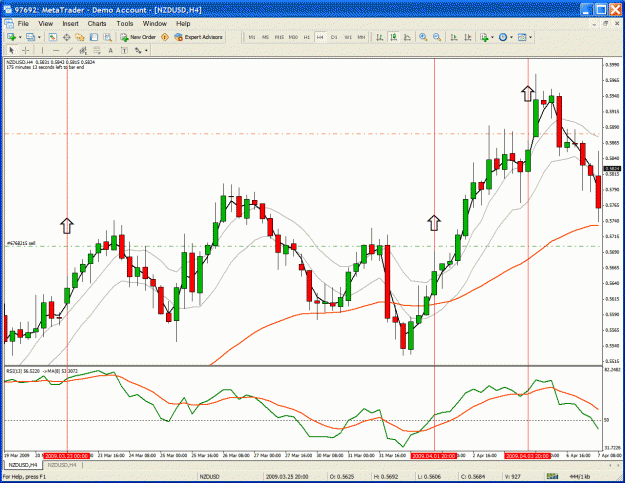Select the active NZDUSD,H4 chart tab
Screen dimensions: 625x483
(x=23, y=465)
